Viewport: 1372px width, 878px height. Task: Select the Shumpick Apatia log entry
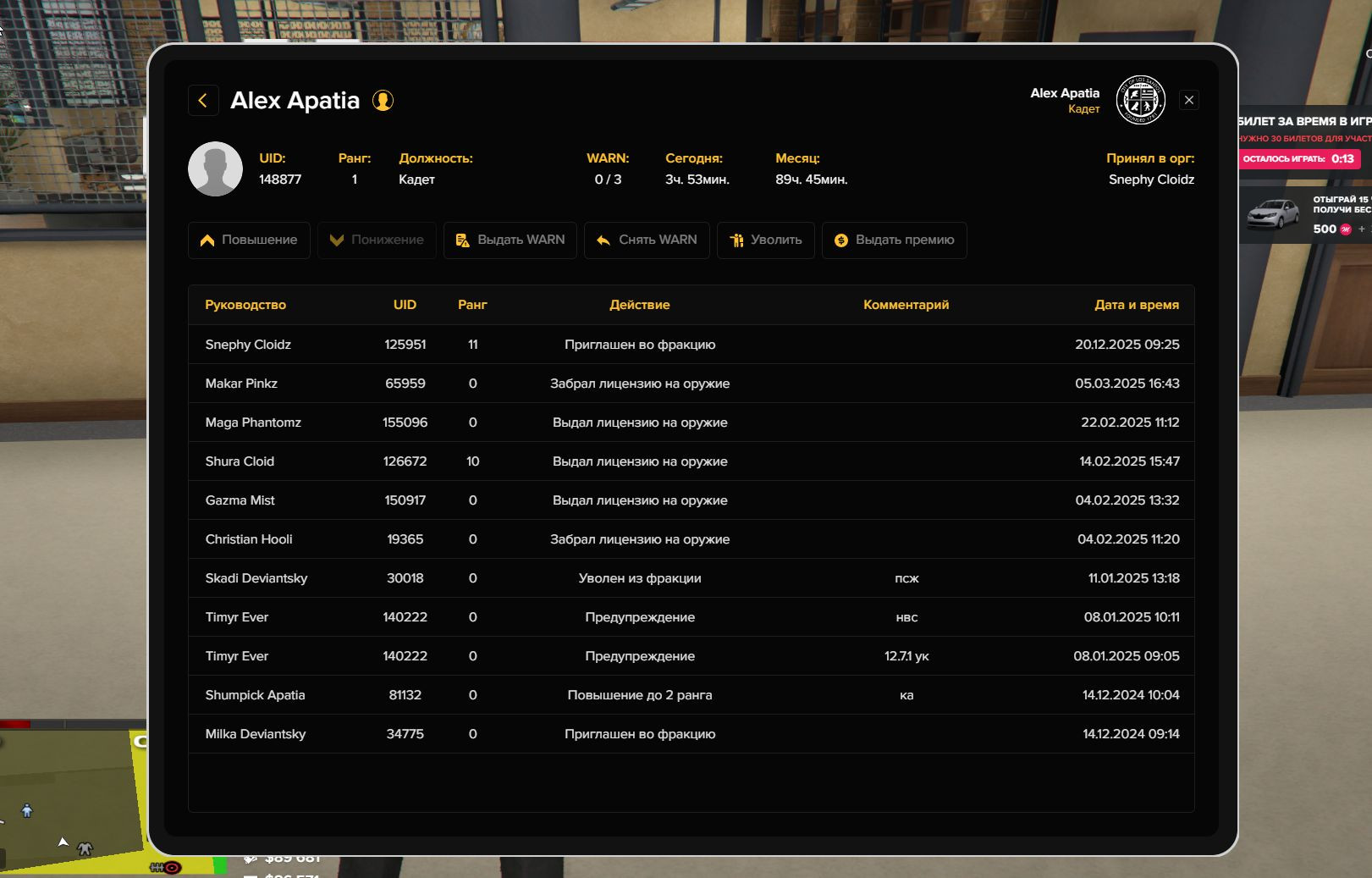(x=692, y=695)
